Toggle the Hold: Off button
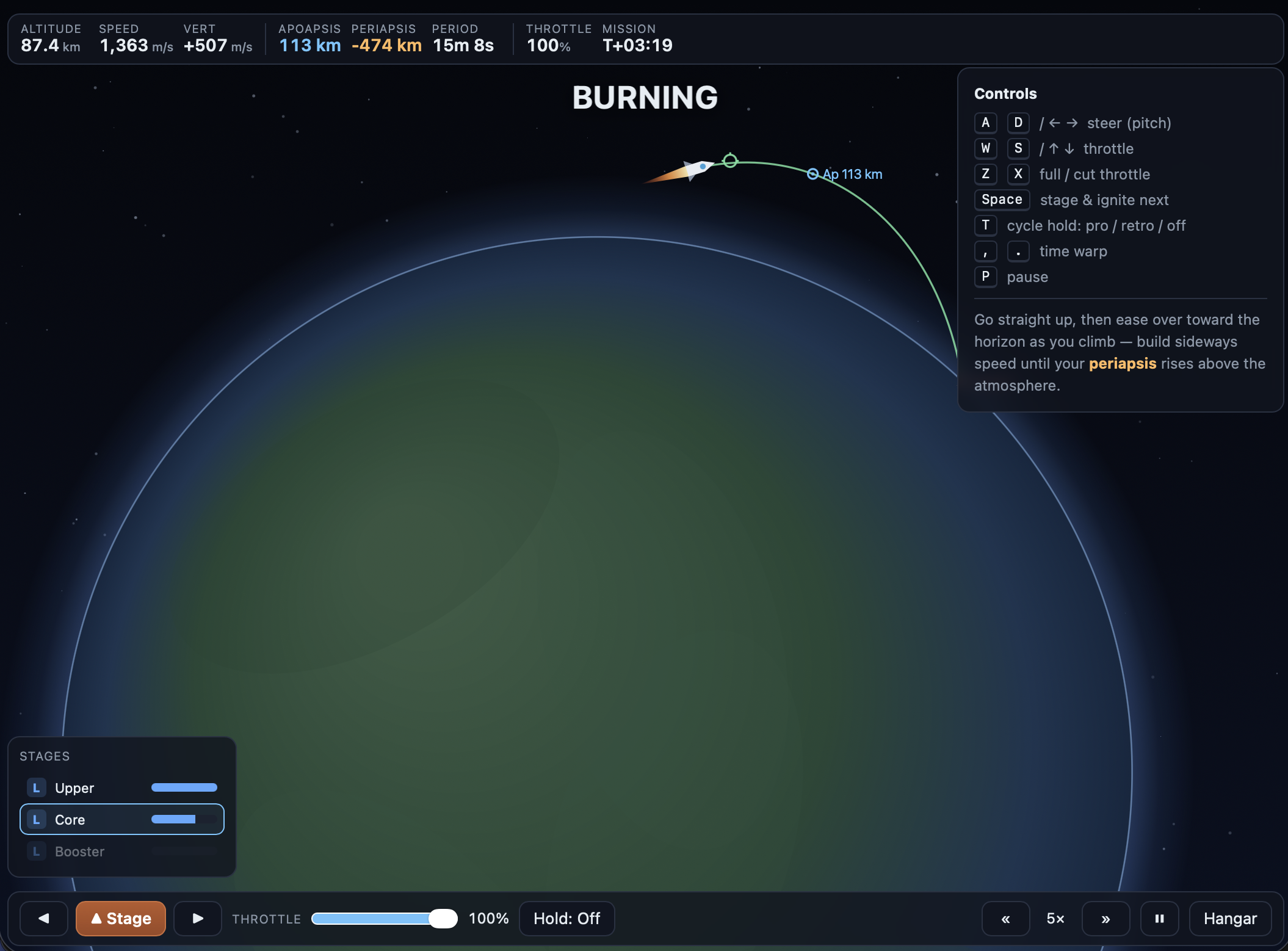This screenshot has width=1288, height=951. pyautogui.click(x=566, y=918)
